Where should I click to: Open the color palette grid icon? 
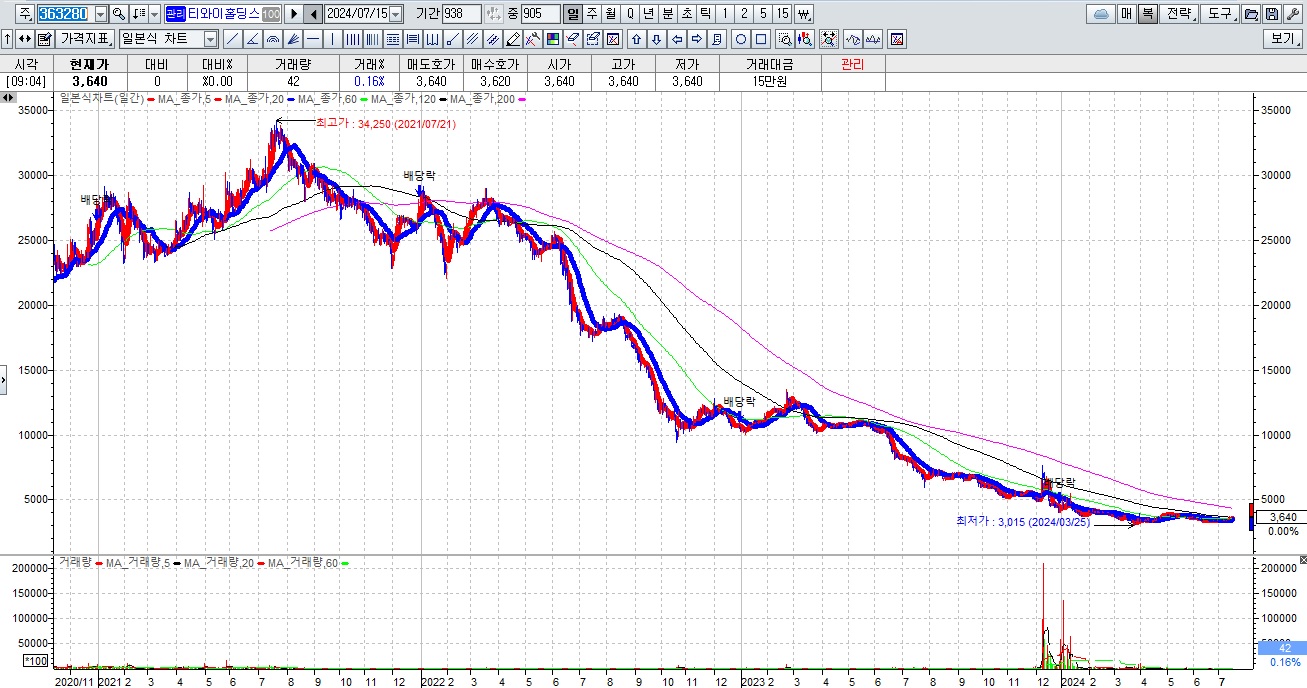552,39
